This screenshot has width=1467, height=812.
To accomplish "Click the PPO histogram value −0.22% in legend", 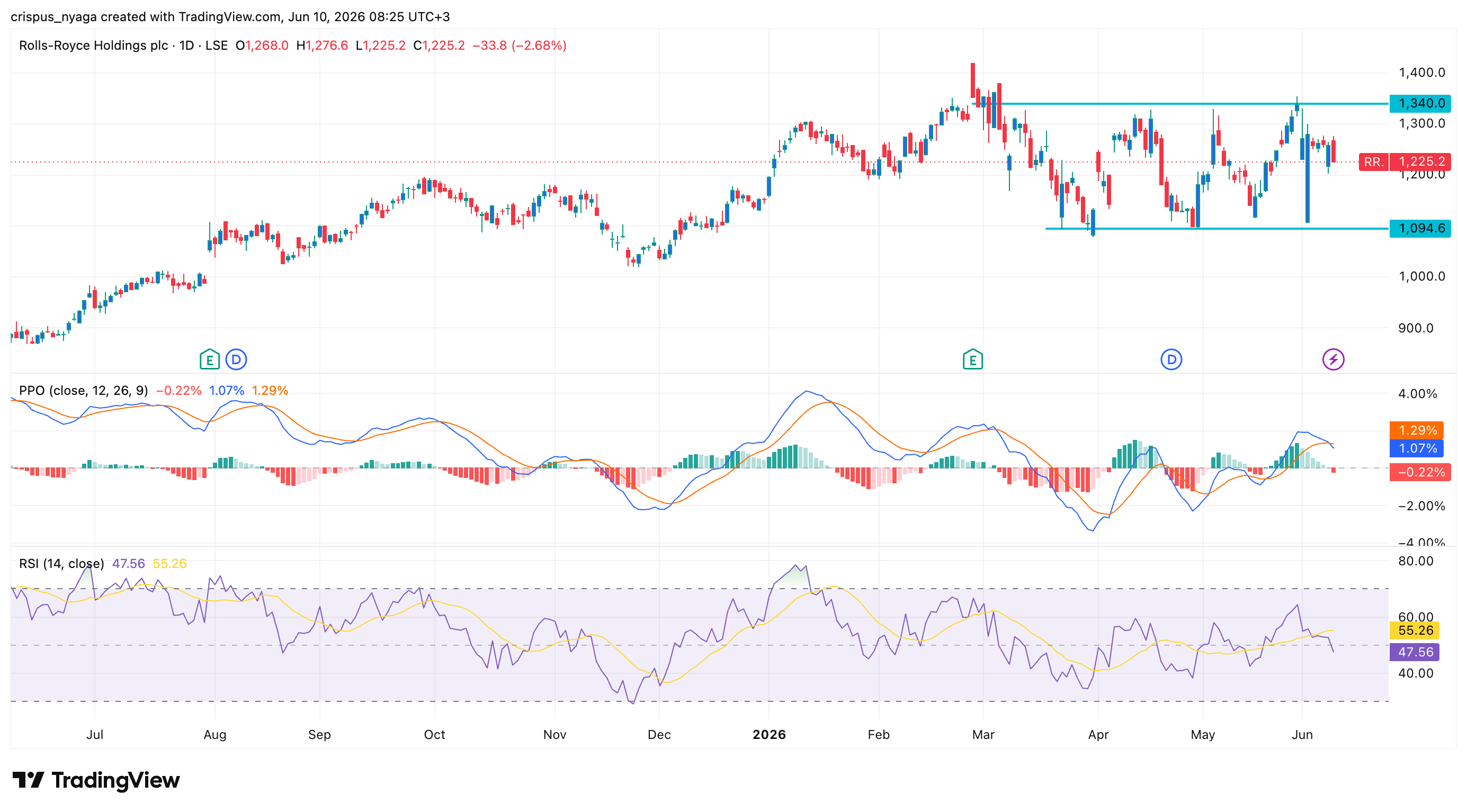I will click(178, 390).
